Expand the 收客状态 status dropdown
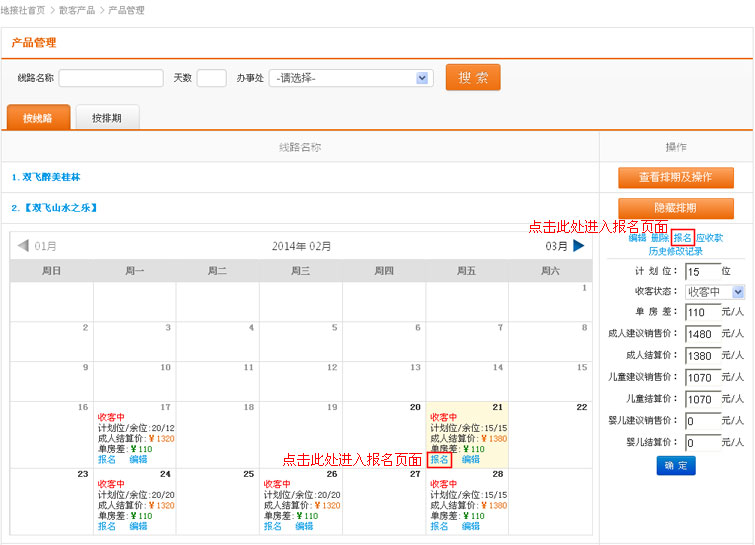The width and height of the screenshot is (755, 545). 737,292
